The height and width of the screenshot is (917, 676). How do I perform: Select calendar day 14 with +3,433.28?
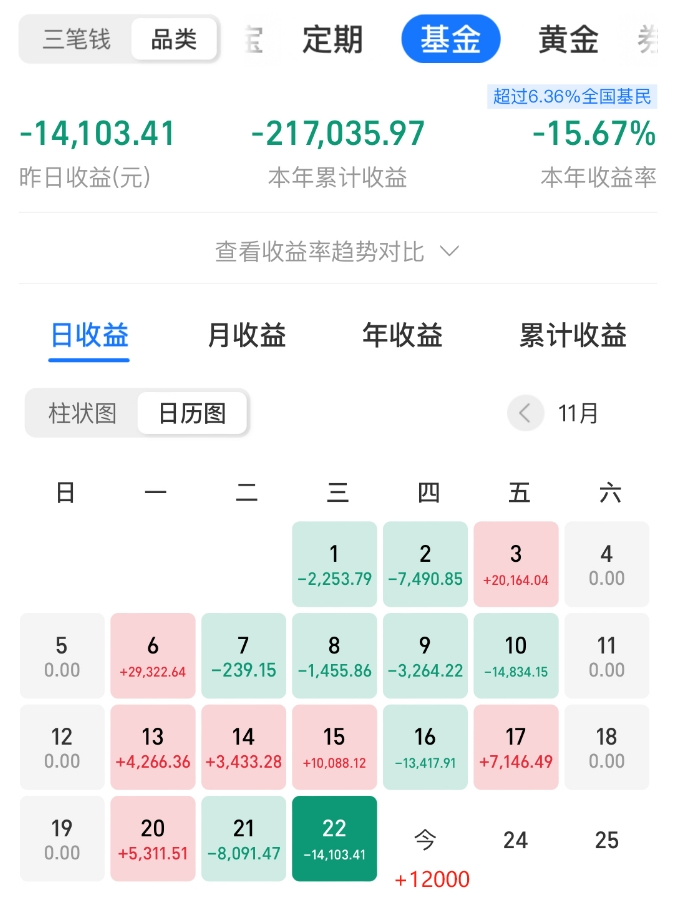243,747
